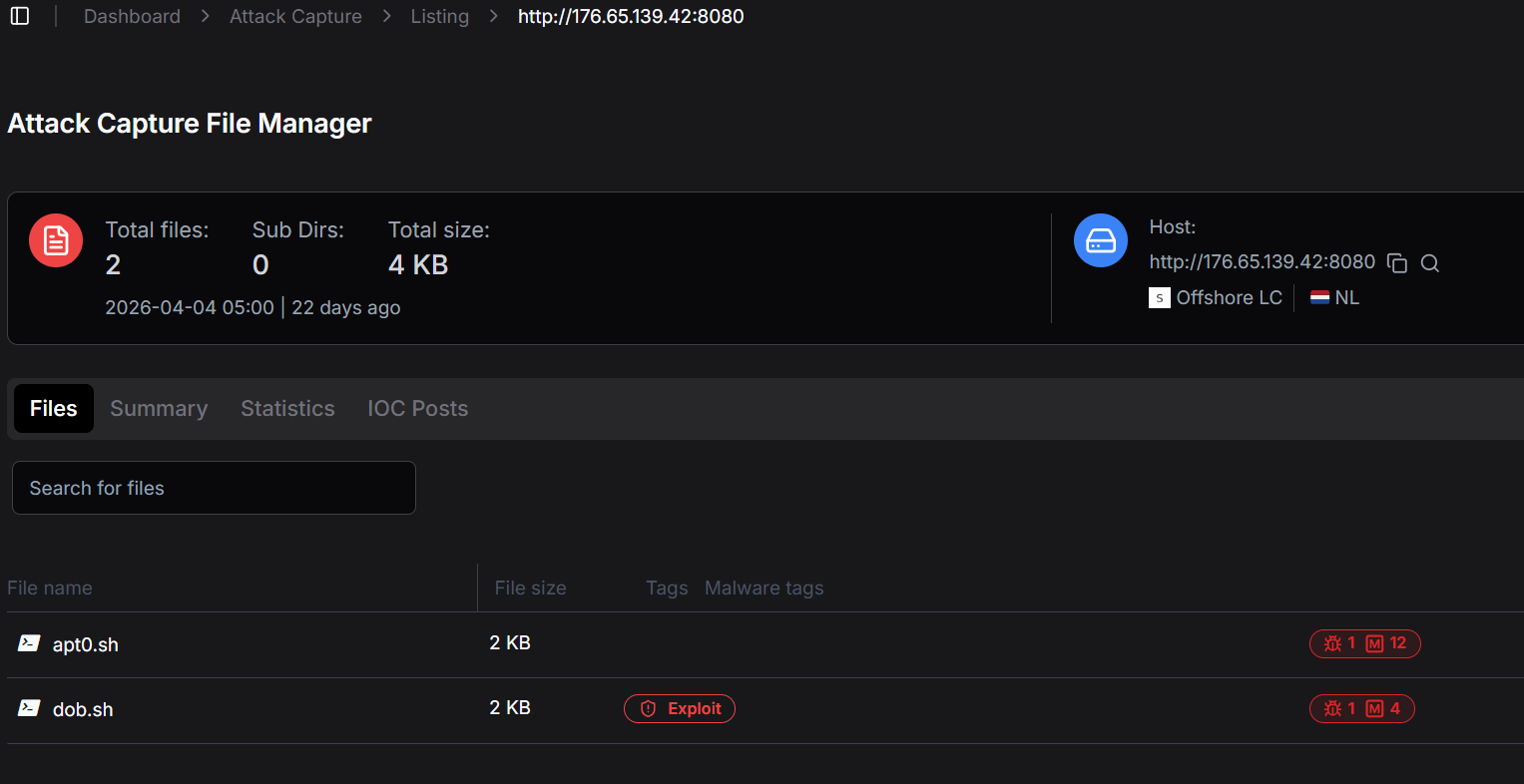
Task: Open the Offshore LC provider link
Action: click(x=1229, y=297)
